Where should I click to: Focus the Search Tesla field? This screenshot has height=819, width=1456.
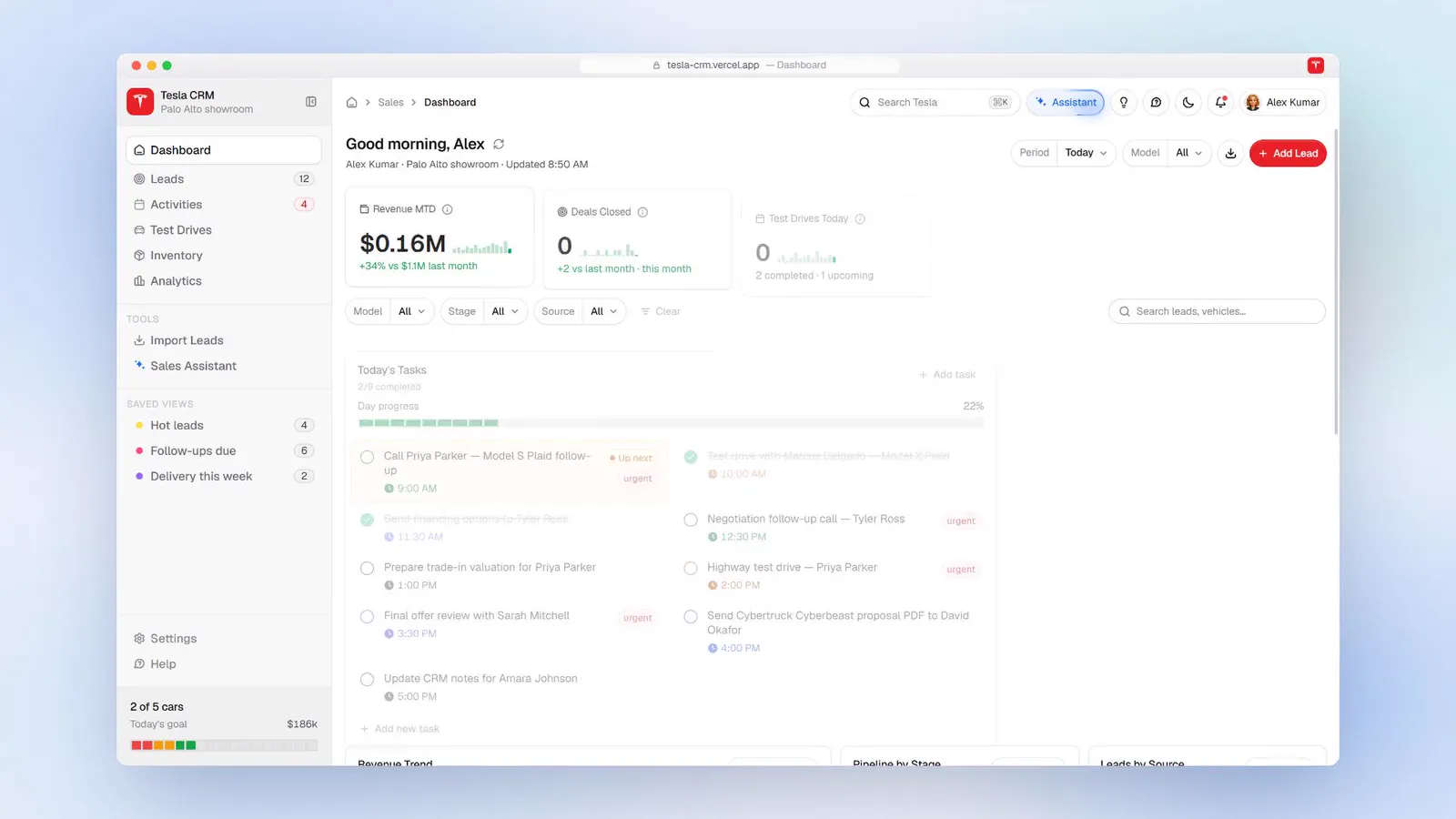935,103
